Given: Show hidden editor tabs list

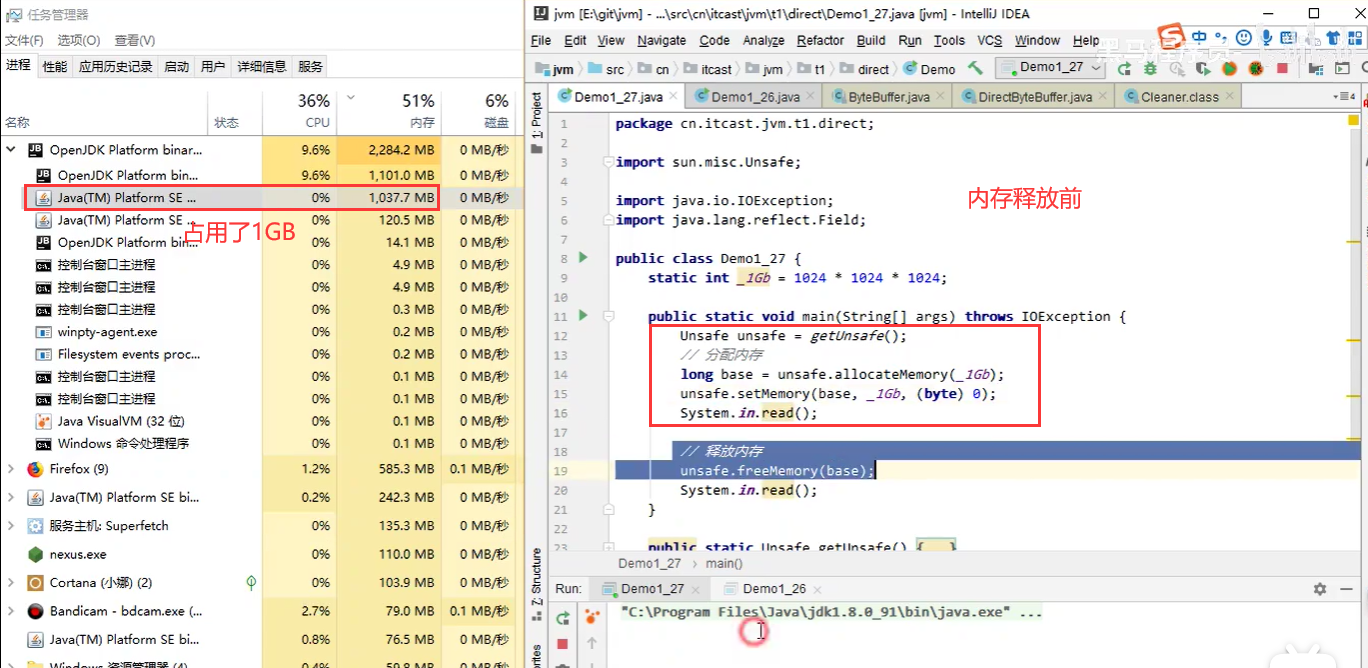Looking at the screenshot, I should point(1346,97).
